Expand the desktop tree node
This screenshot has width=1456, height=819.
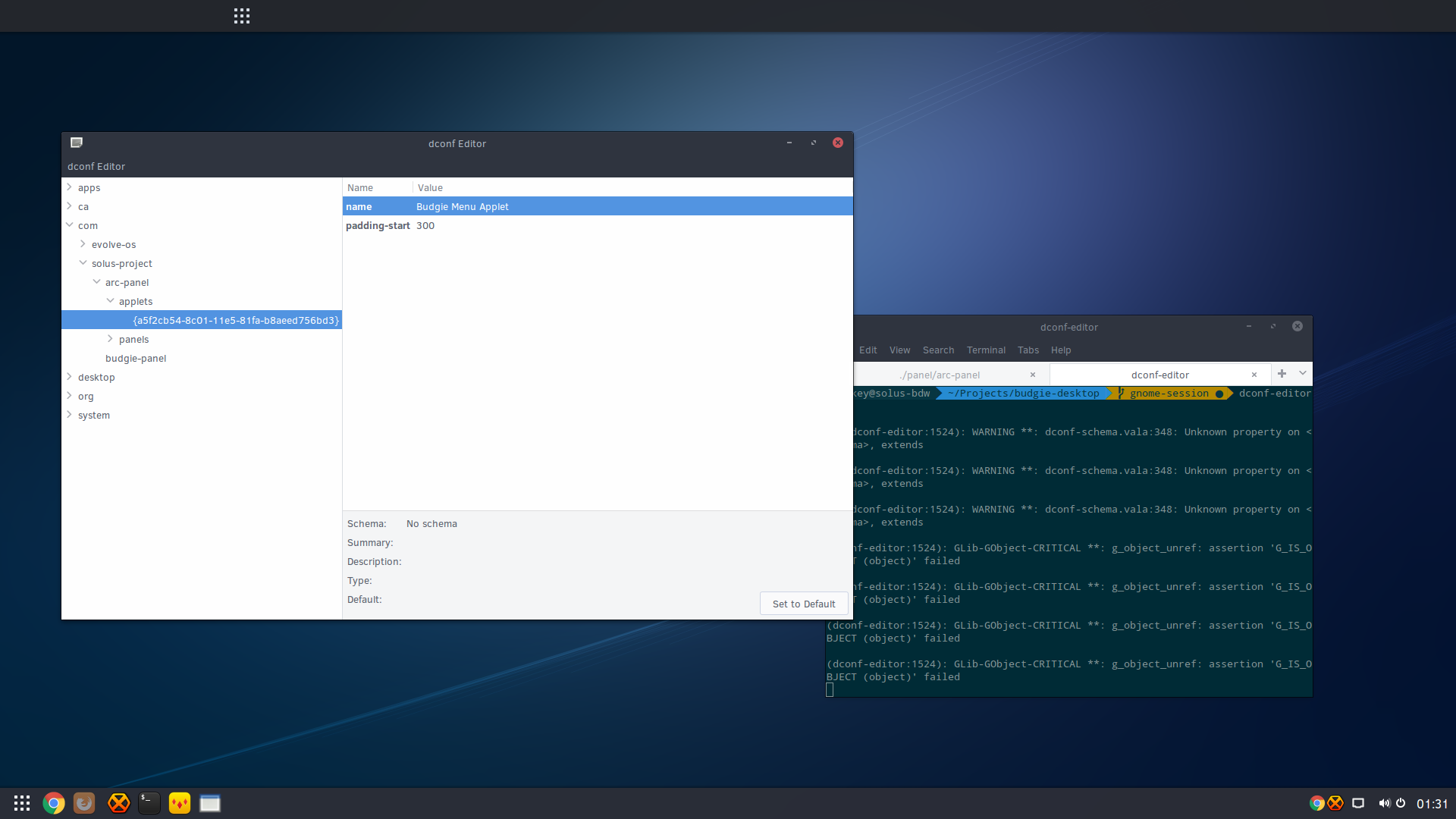pyautogui.click(x=69, y=376)
